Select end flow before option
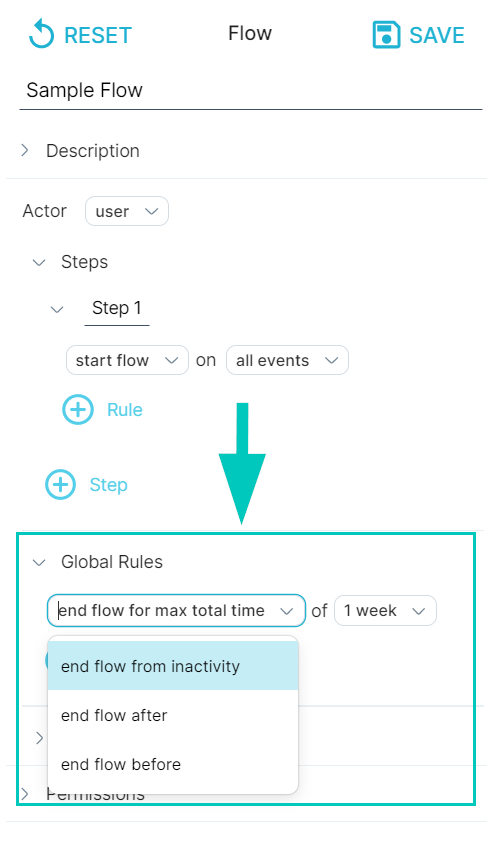 [x=173, y=765]
